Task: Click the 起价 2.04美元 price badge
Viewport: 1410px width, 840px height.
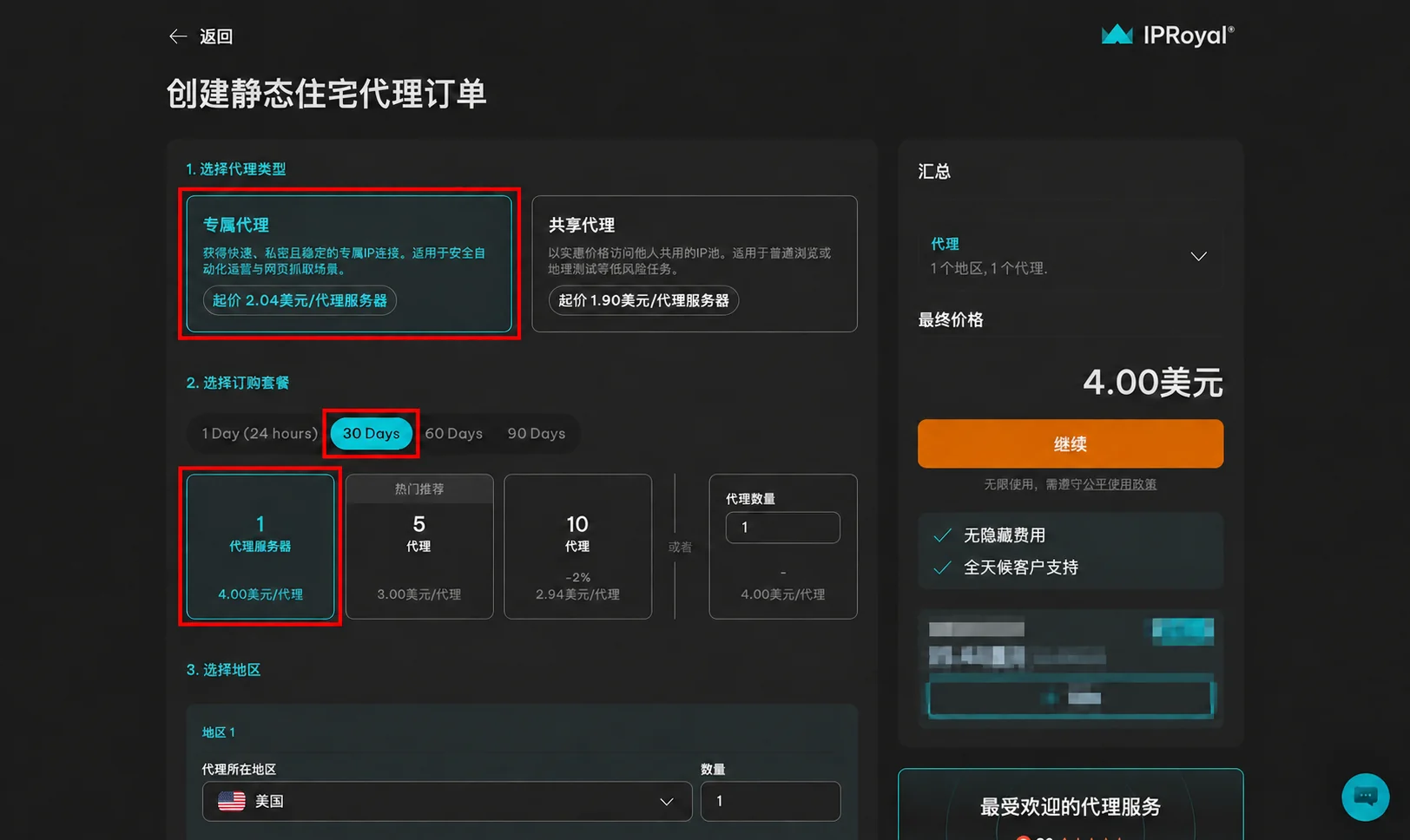Action: 300,300
